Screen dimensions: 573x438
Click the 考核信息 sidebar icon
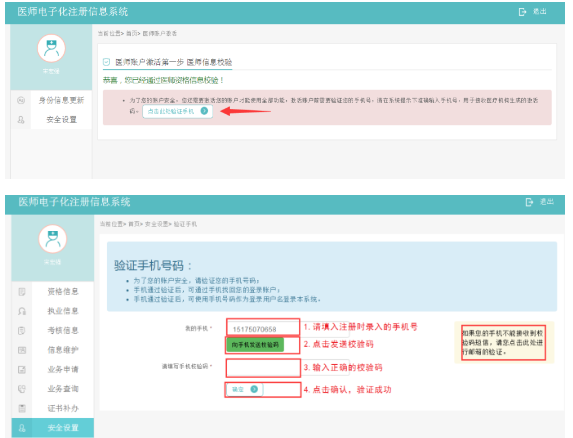[x=22, y=331]
